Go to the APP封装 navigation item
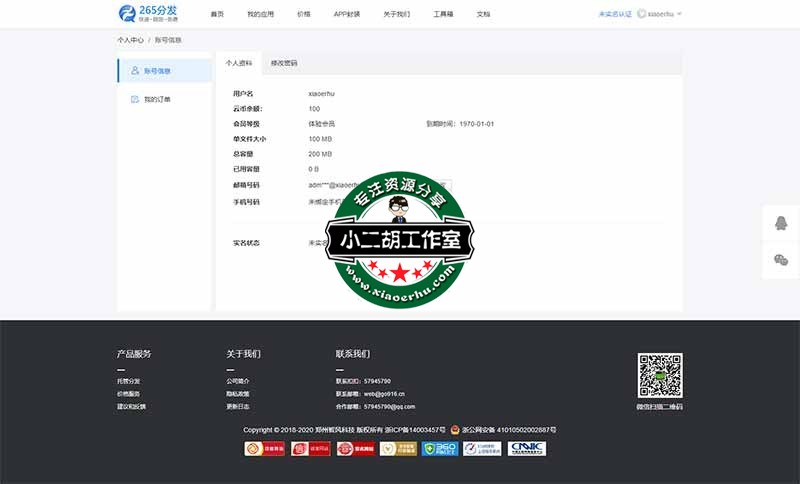The height and width of the screenshot is (484, 800). tap(347, 14)
